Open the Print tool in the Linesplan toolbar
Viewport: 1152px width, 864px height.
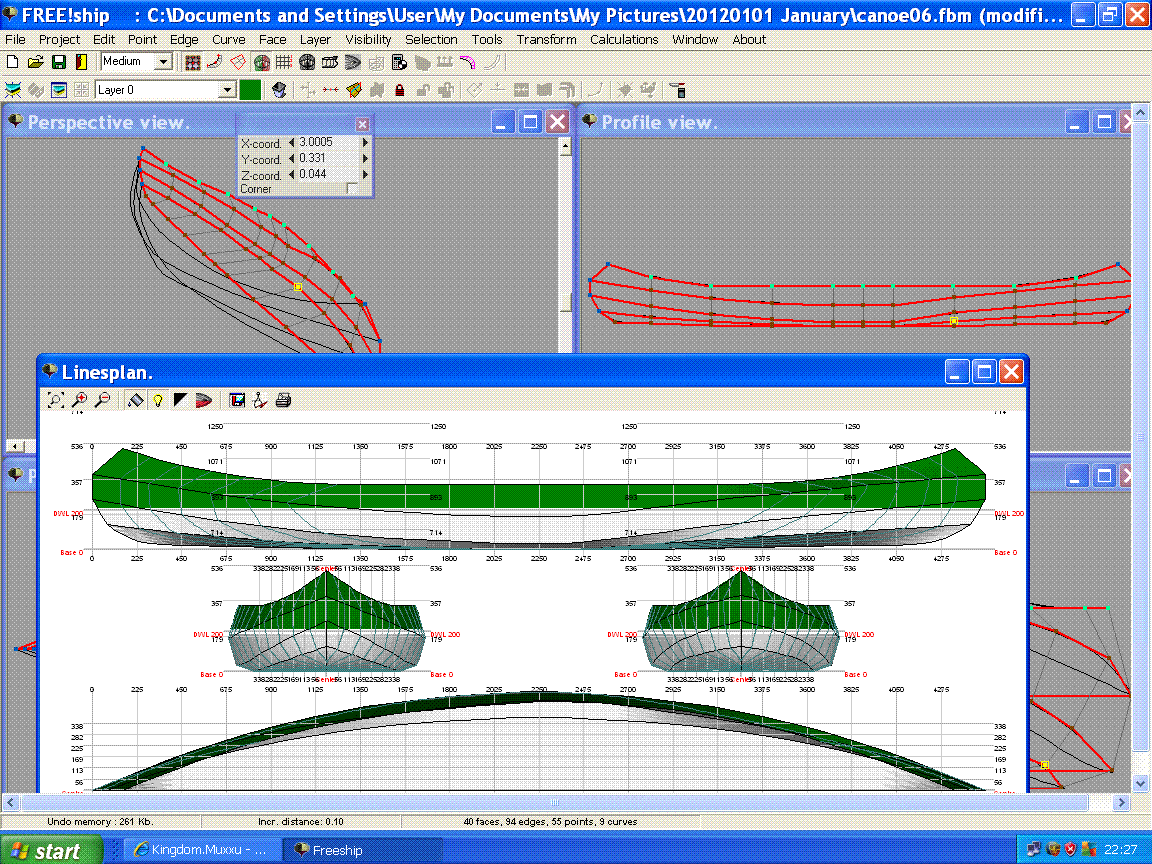pos(282,399)
